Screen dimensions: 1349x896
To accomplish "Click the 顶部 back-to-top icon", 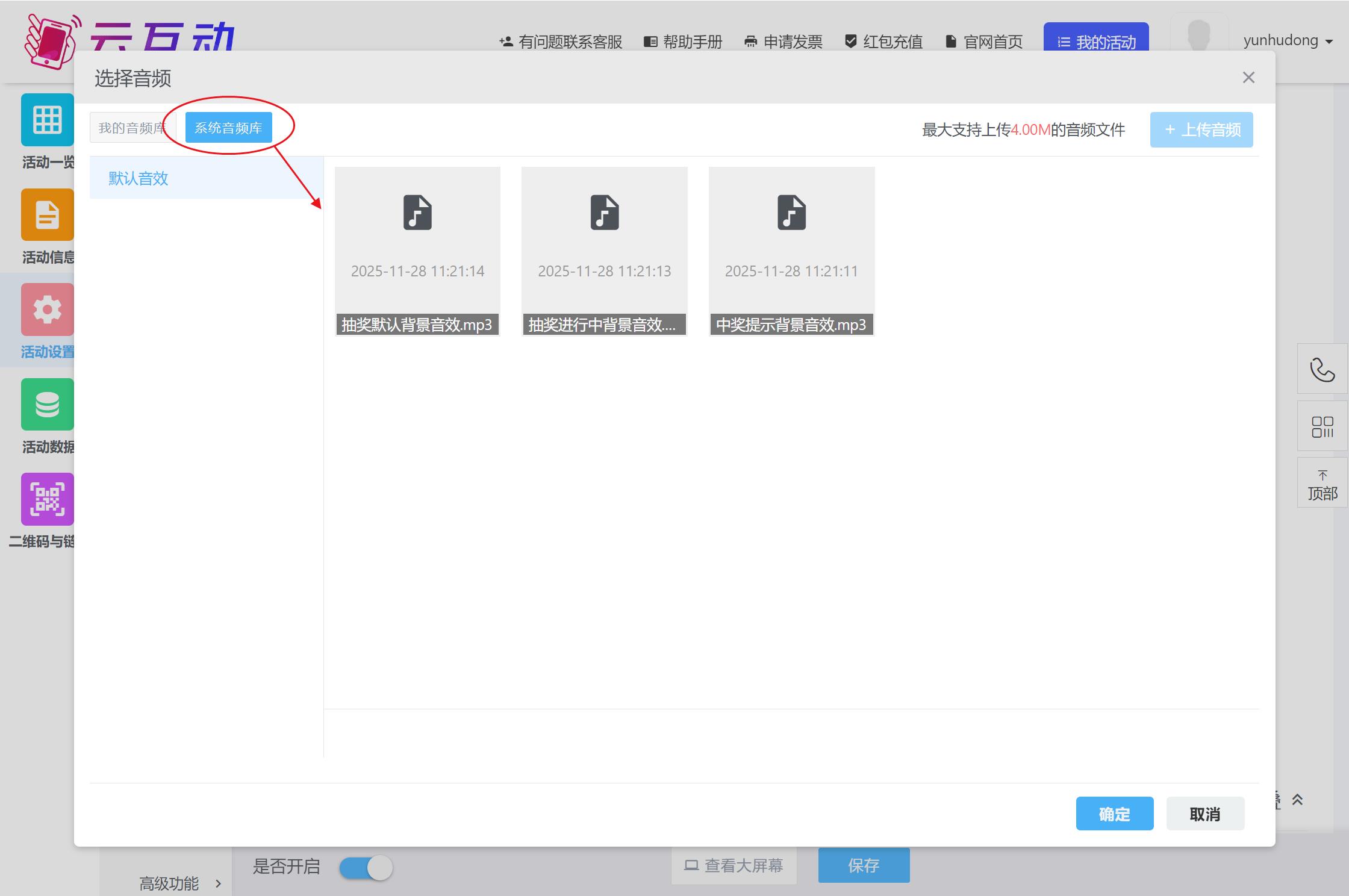I will [1323, 482].
